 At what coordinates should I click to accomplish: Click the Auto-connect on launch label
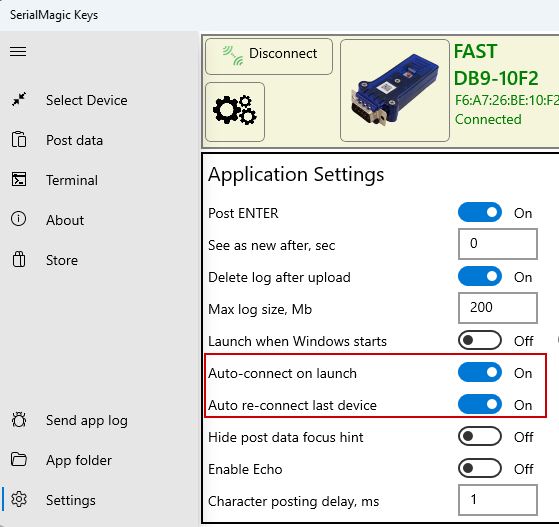282,373
